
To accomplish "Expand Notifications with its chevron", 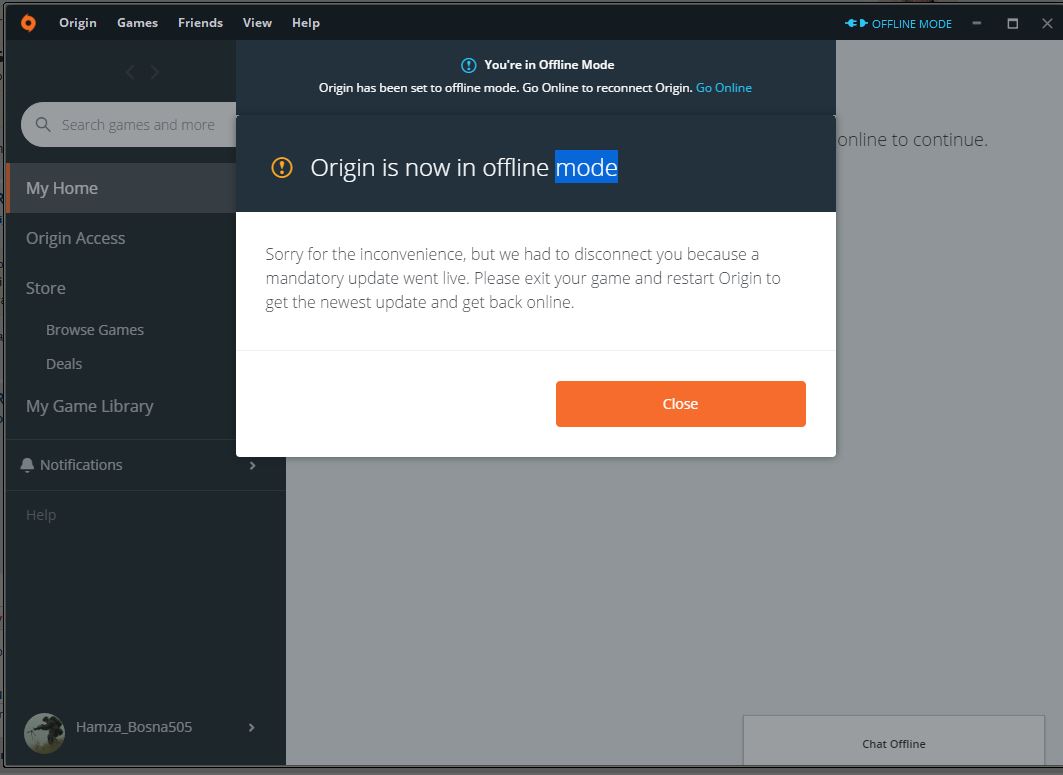I will pos(252,465).
